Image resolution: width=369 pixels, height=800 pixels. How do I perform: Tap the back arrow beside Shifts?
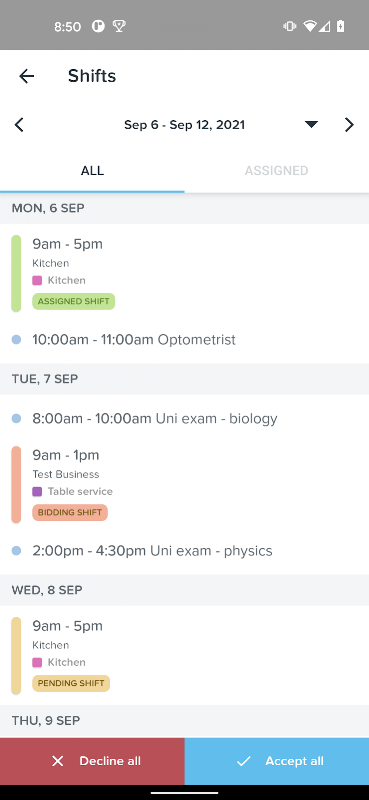[27, 76]
